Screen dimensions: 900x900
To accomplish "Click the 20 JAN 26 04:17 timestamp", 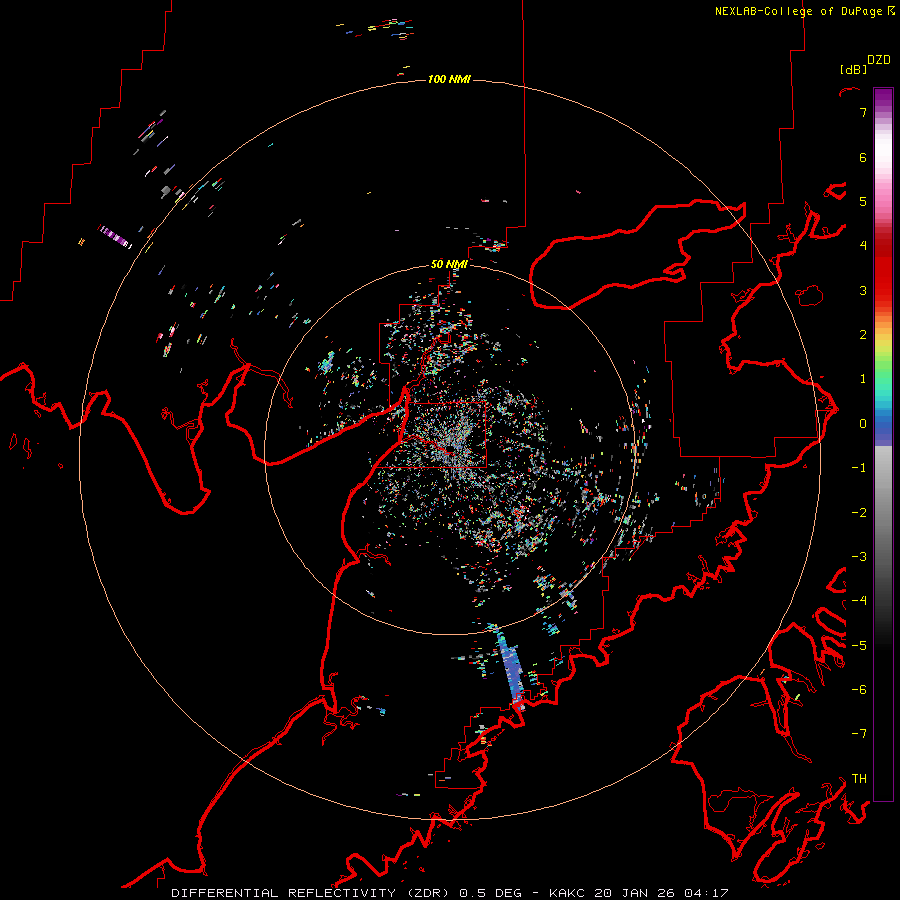I will (x=661, y=893).
